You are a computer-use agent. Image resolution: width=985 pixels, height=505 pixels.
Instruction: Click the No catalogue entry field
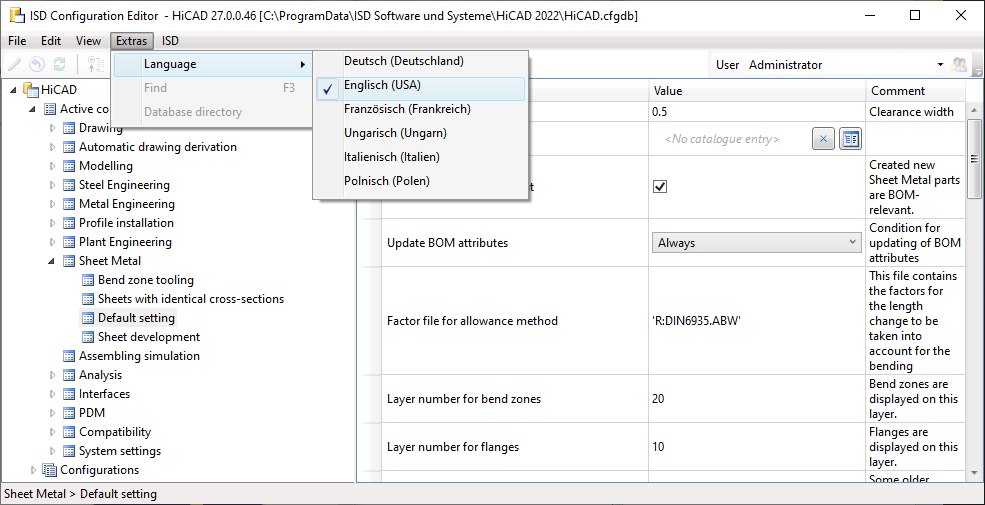(722, 139)
